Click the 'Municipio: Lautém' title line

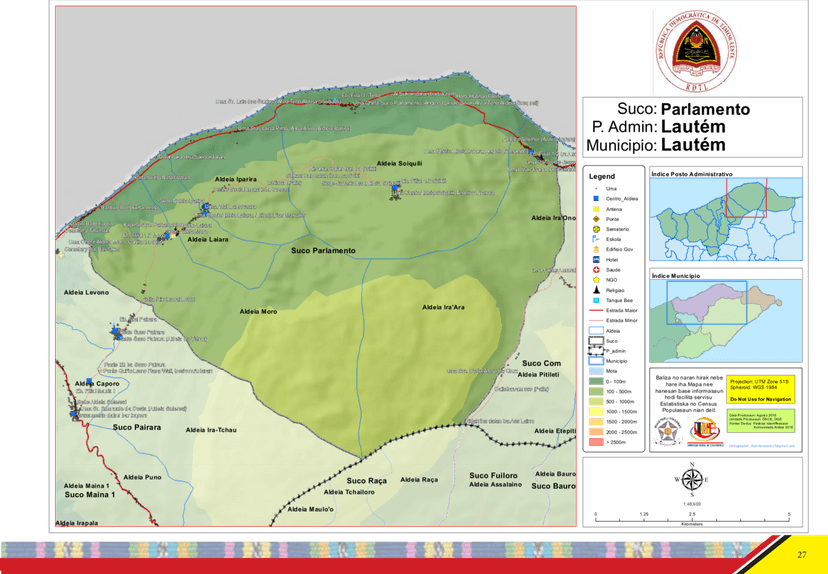pyautogui.click(x=655, y=145)
